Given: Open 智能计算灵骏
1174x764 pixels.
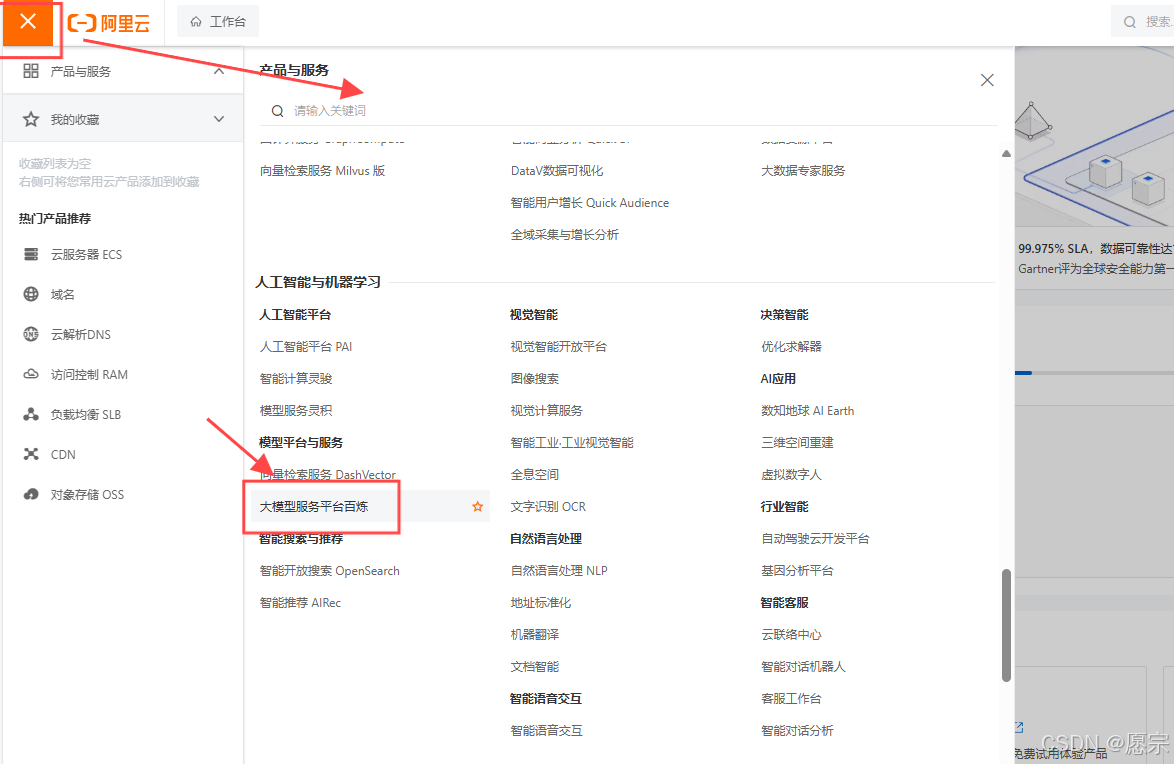Looking at the screenshot, I should (x=296, y=379).
